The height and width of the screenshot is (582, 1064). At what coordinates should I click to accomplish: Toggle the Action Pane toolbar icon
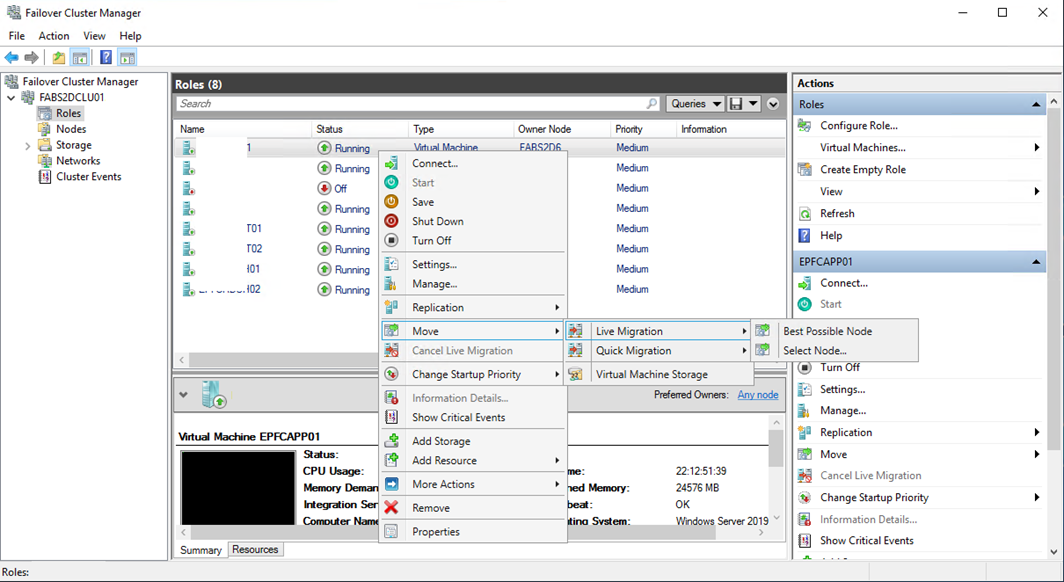tap(127, 58)
